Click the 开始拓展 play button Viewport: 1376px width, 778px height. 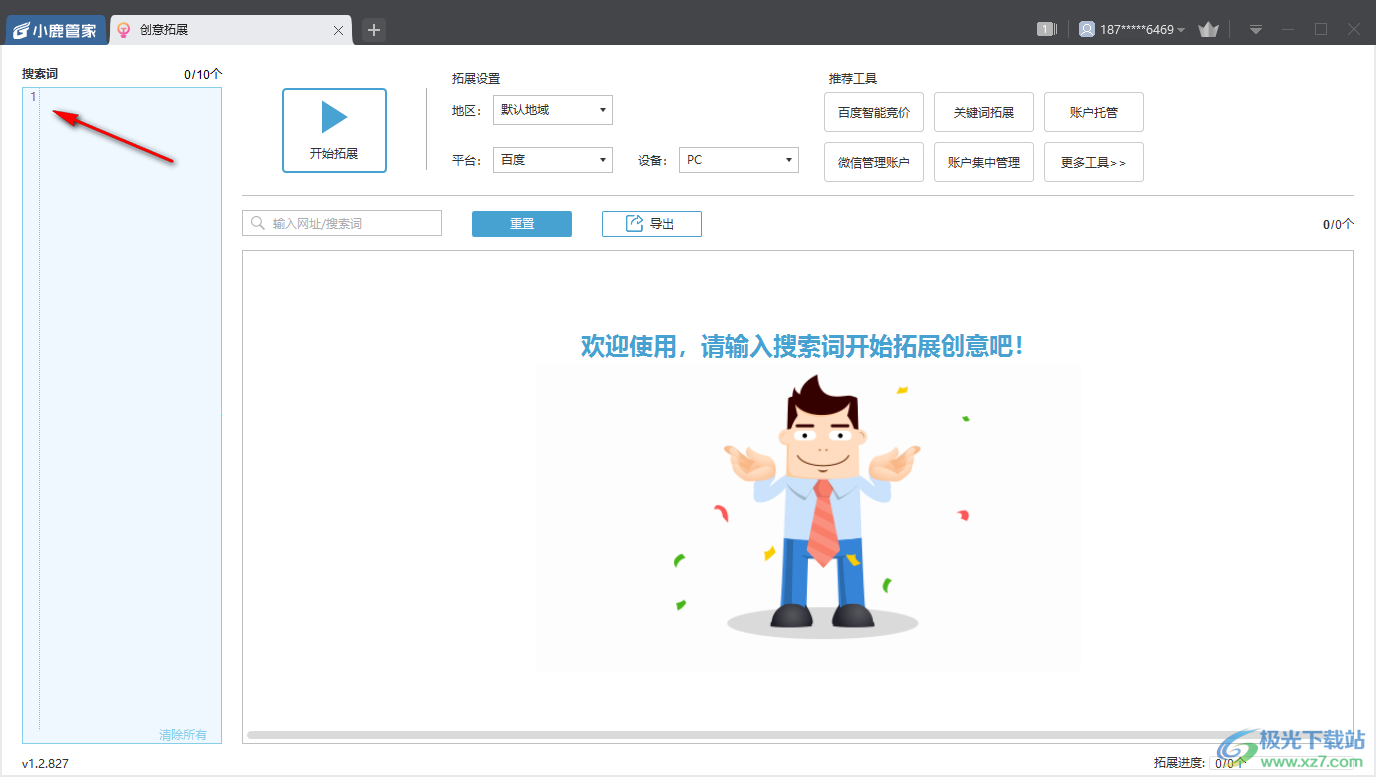(x=334, y=130)
